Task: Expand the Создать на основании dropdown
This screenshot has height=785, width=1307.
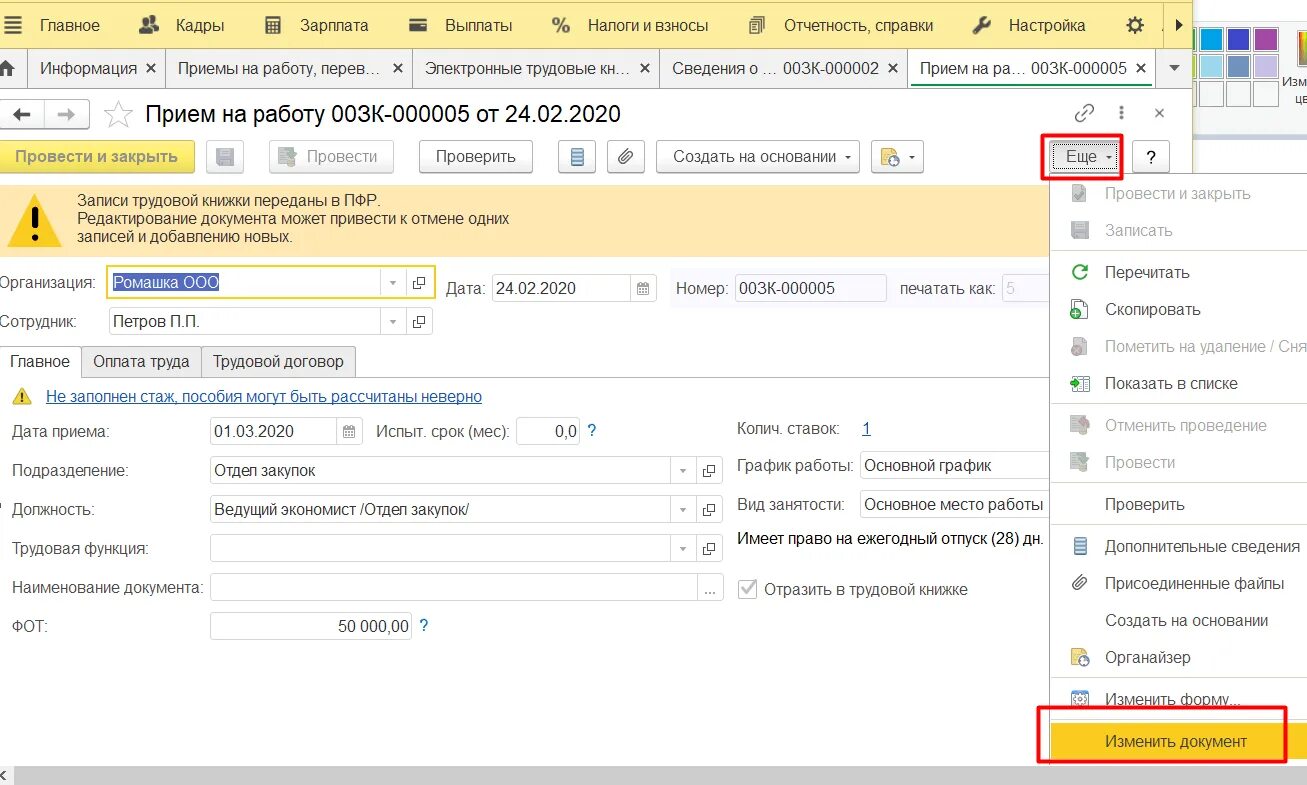Action: (758, 157)
